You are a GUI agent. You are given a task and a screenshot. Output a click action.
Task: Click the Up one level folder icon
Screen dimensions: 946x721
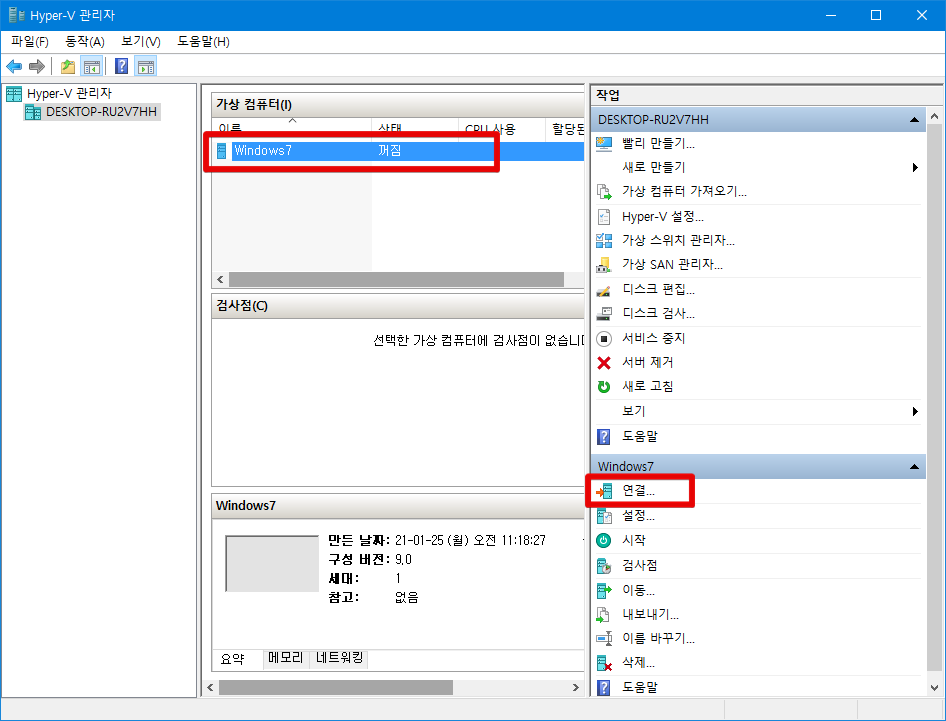point(68,66)
